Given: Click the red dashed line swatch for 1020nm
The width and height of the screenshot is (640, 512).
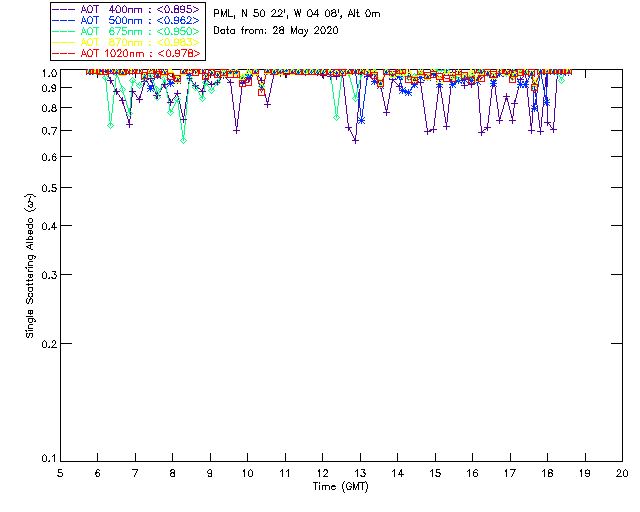Looking at the screenshot, I should (x=64, y=53).
